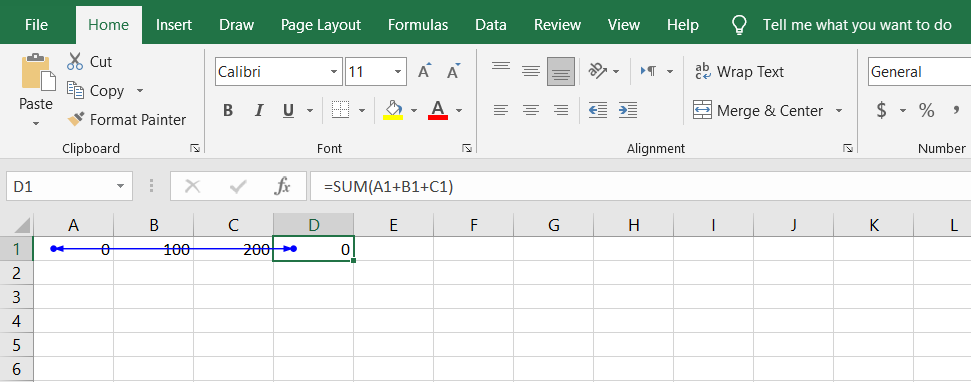Open fill color palette dropdown arrow
Viewport: 971px width, 382px height.
pos(414,111)
